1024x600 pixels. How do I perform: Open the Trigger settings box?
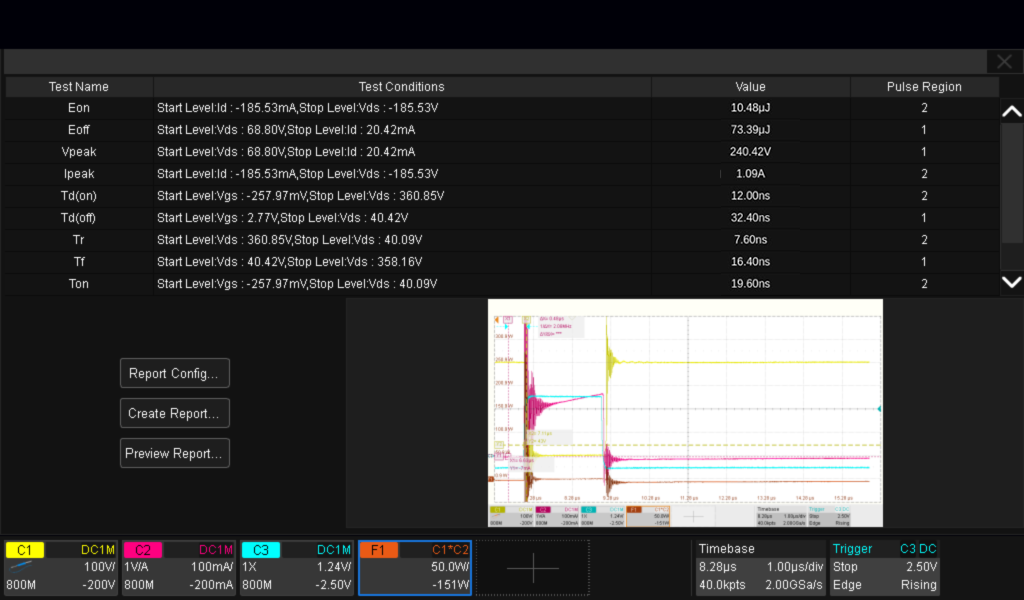884,567
